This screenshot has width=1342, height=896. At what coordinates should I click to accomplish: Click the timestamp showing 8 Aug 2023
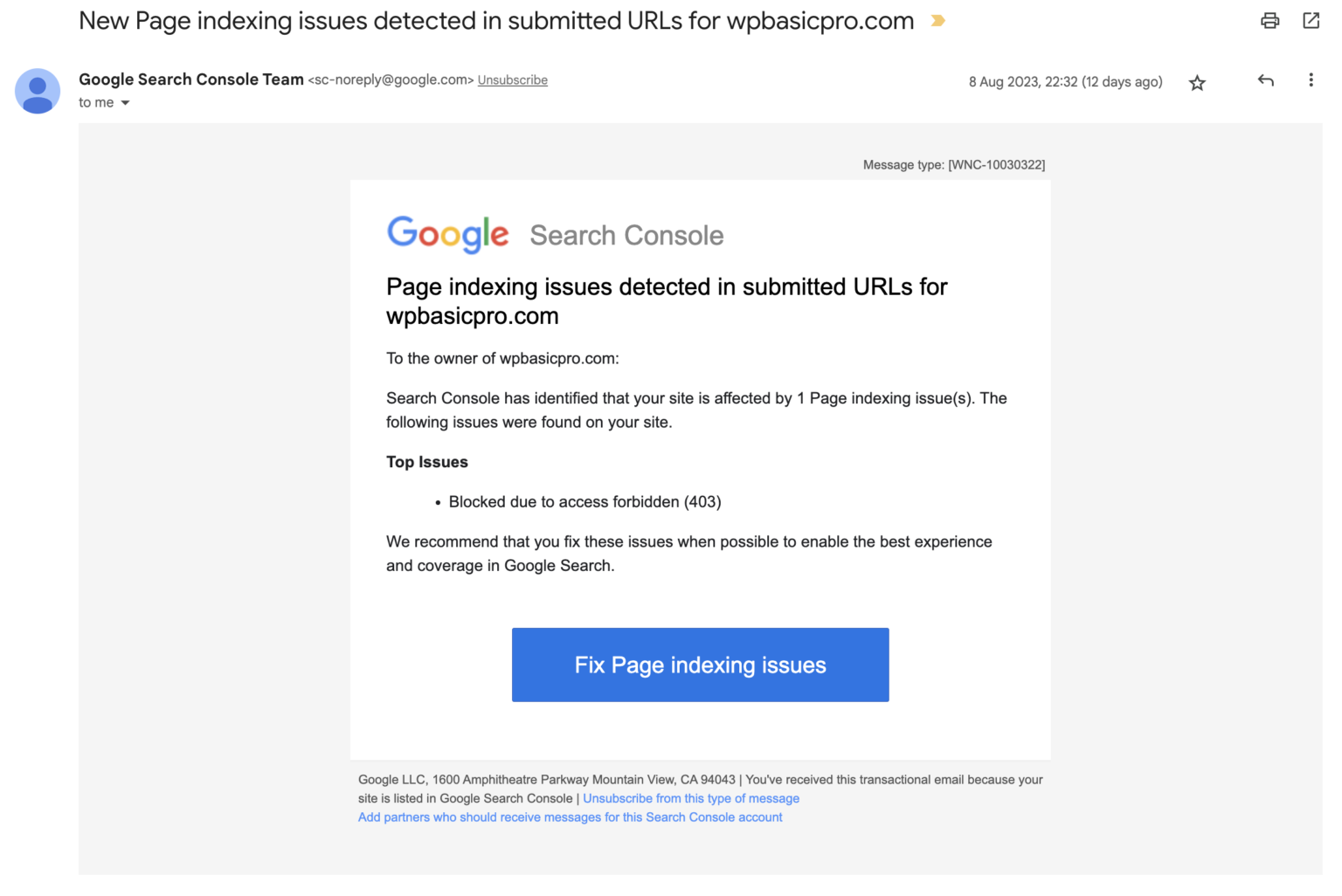pyautogui.click(x=1065, y=81)
